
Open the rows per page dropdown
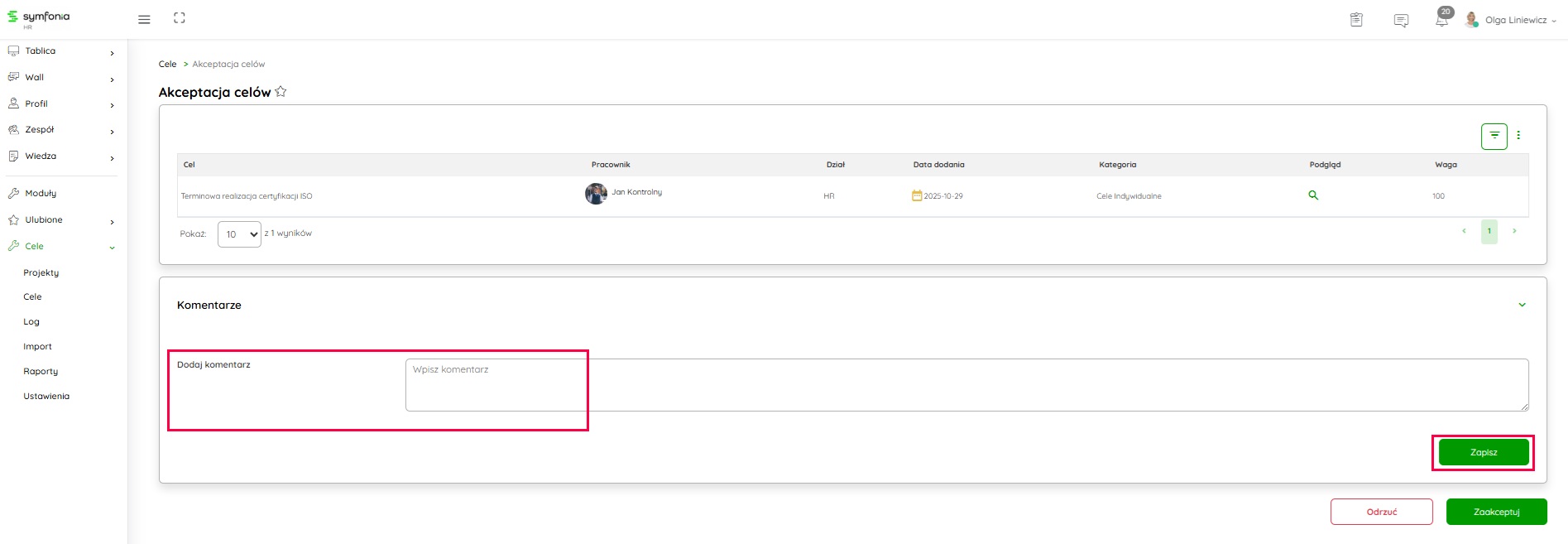[239, 234]
